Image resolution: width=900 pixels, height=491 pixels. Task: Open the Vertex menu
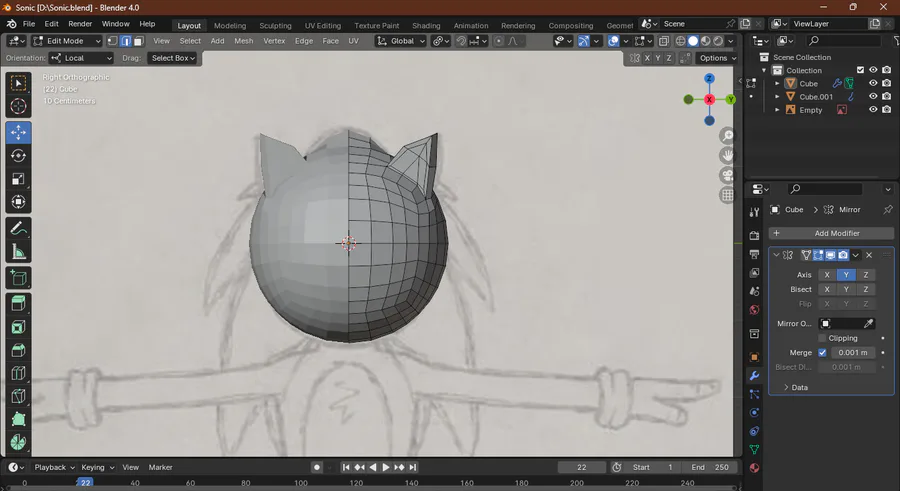(x=274, y=41)
